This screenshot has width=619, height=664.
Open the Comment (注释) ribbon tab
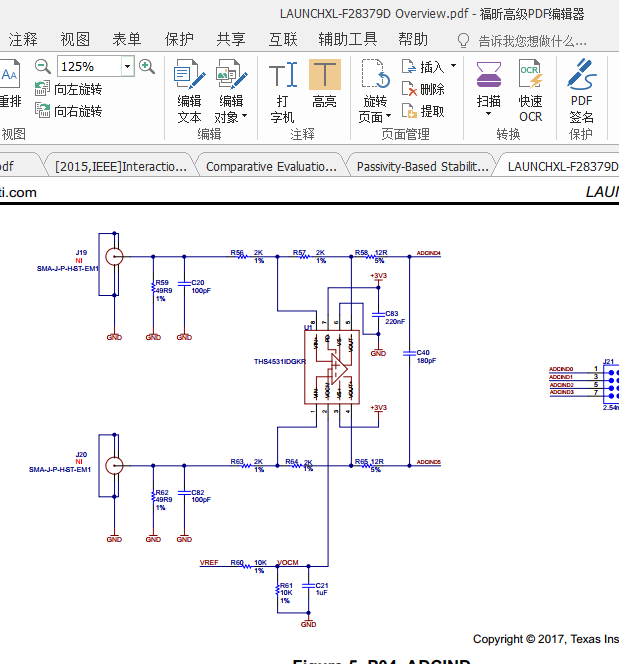pyautogui.click(x=23, y=39)
